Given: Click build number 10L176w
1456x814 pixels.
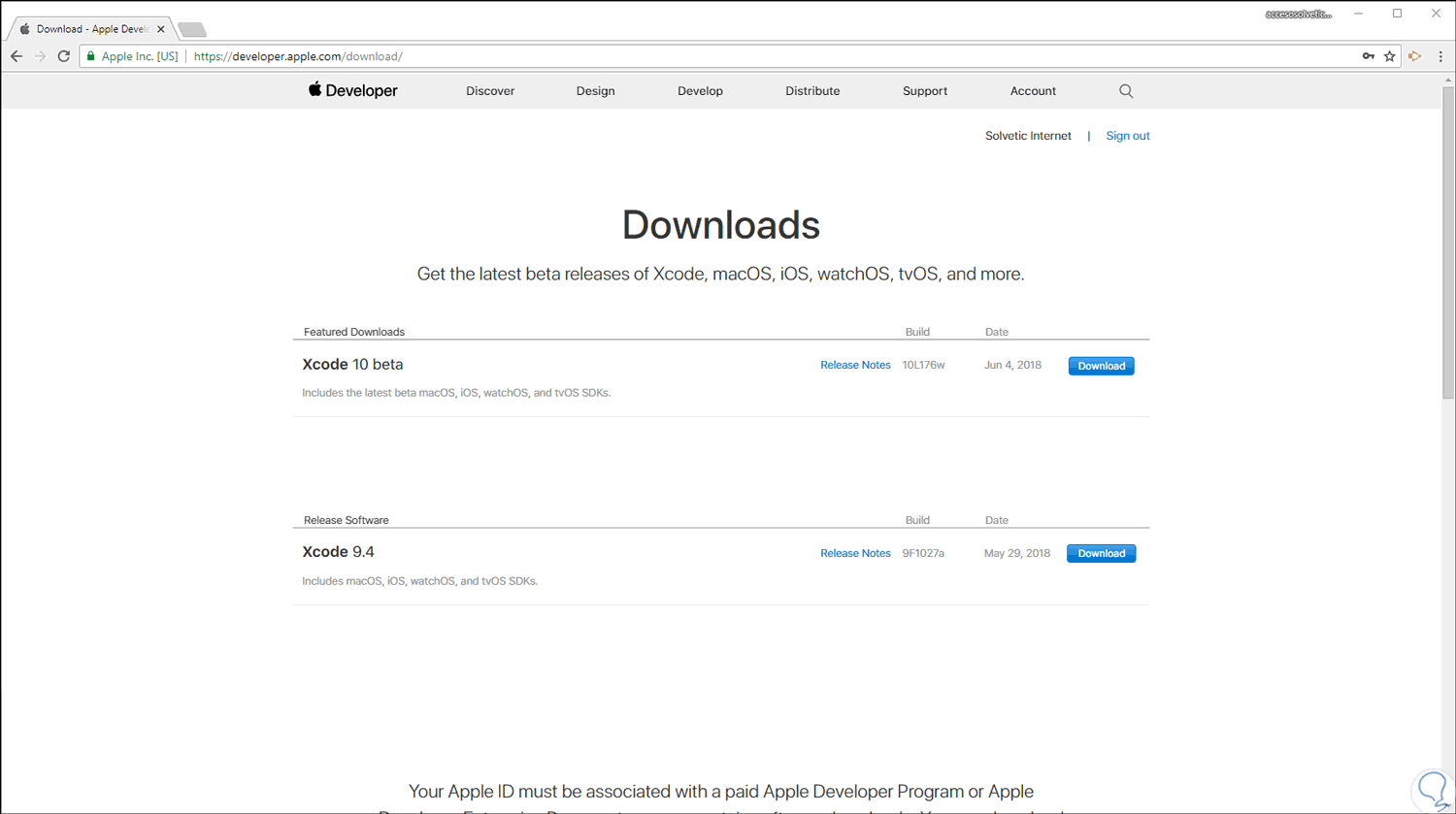Looking at the screenshot, I should pyautogui.click(x=923, y=365).
